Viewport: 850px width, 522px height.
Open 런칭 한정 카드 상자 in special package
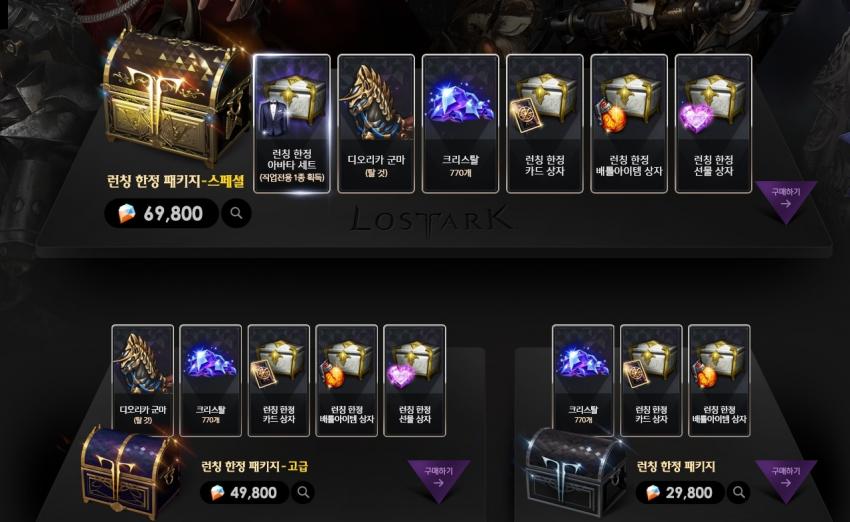tap(545, 124)
